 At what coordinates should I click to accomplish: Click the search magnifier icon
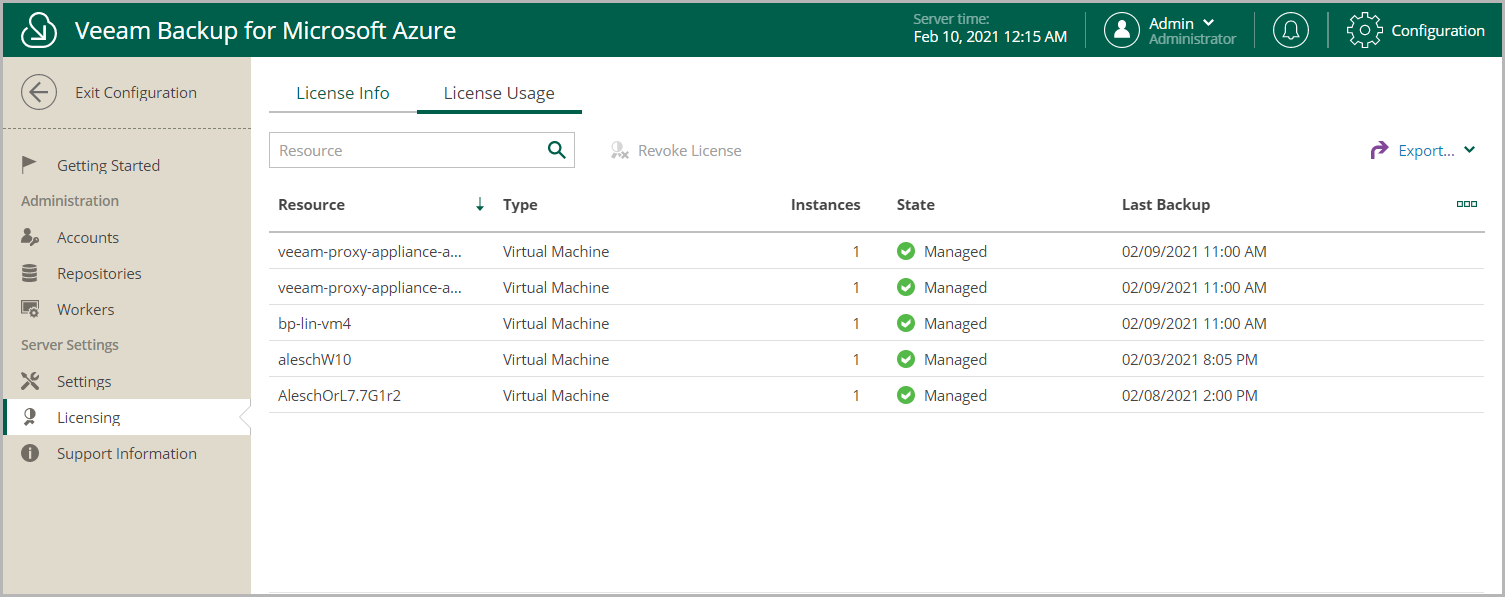click(557, 150)
